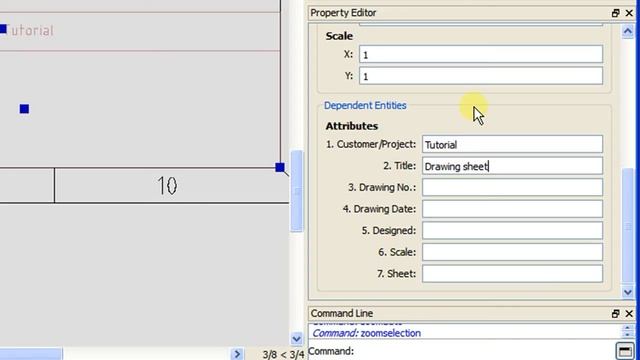Image resolution: width=640 pixels, height=360 pixels.
Task: Click the Command Line panel title
Action: tap(341, 313)
